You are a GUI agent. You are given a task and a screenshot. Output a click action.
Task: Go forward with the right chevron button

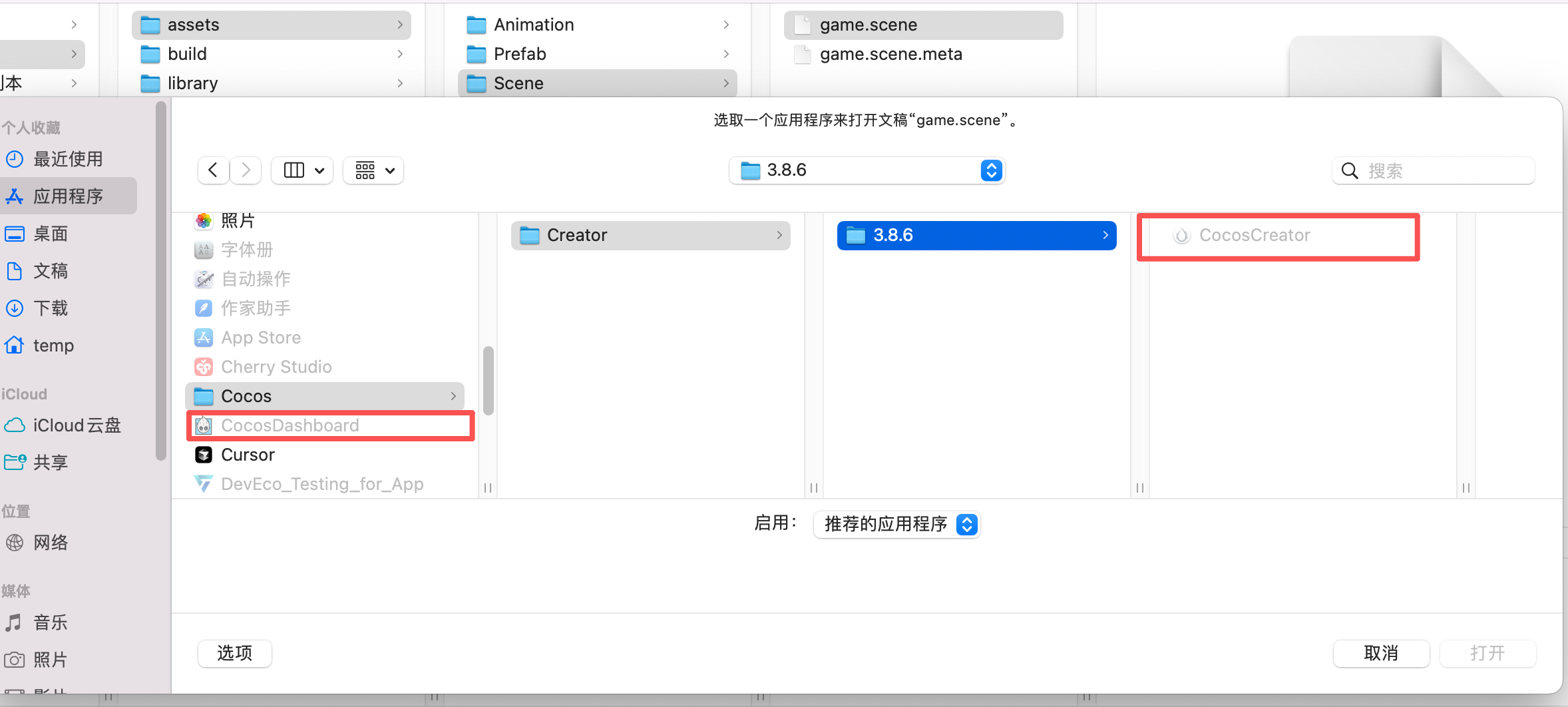point(246,170)
